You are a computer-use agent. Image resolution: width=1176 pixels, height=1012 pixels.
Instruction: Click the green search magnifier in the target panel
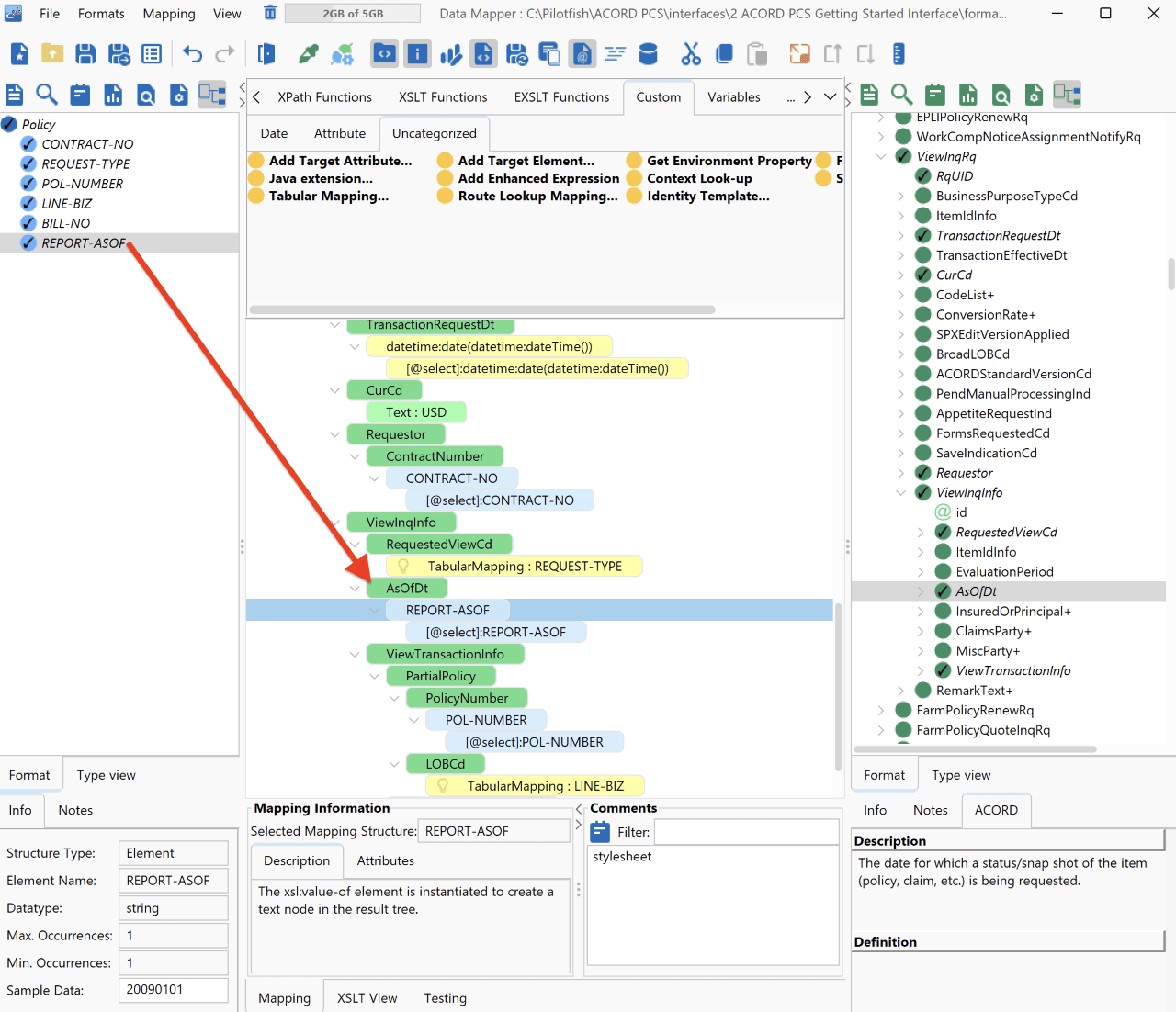click(902, 94)
